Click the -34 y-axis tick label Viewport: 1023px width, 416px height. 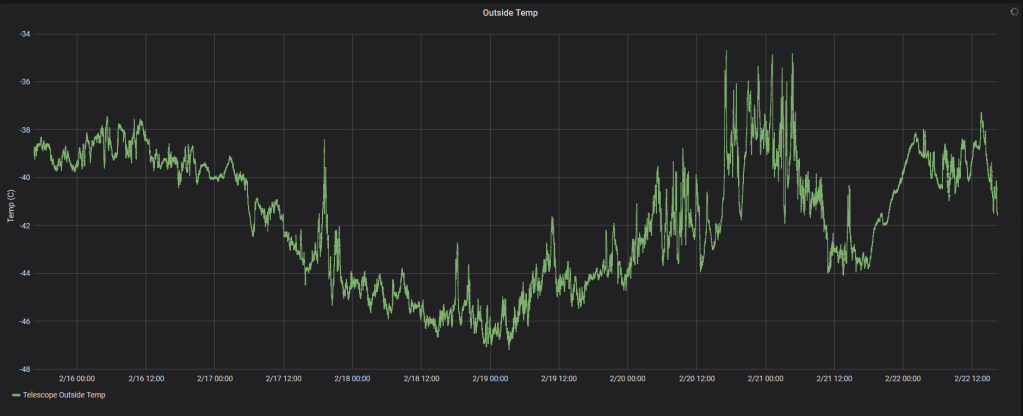point(25,34)
